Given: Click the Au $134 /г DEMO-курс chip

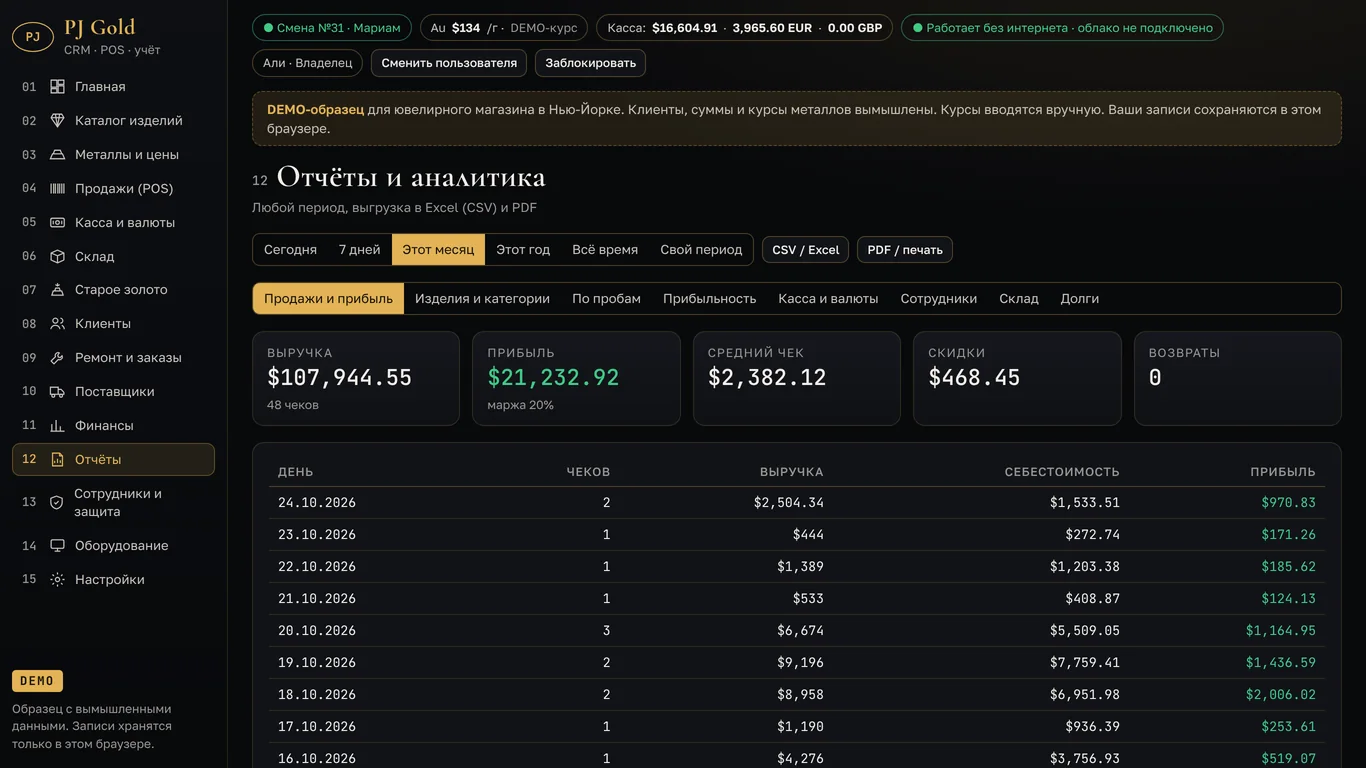Looking at the screenshot, I should tap(504, 28).
